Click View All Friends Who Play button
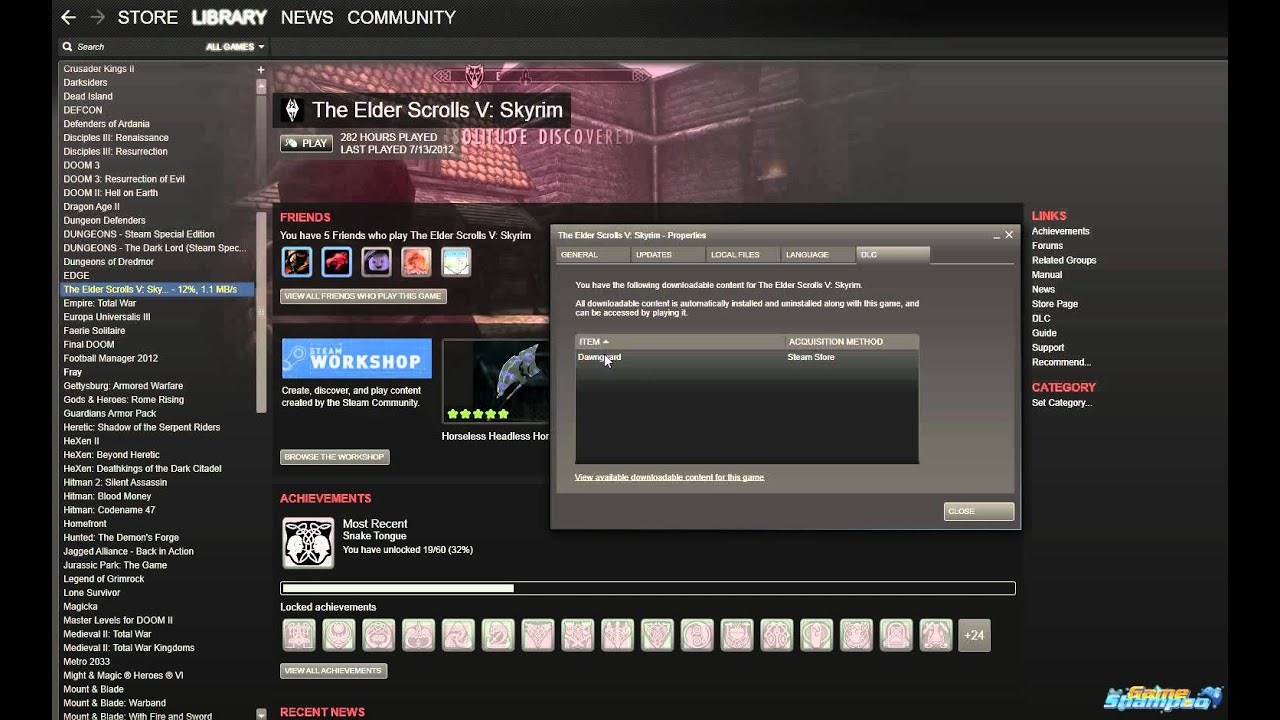Image resolution: width=1280 pixels, height=720 pixels. [363, 296]
